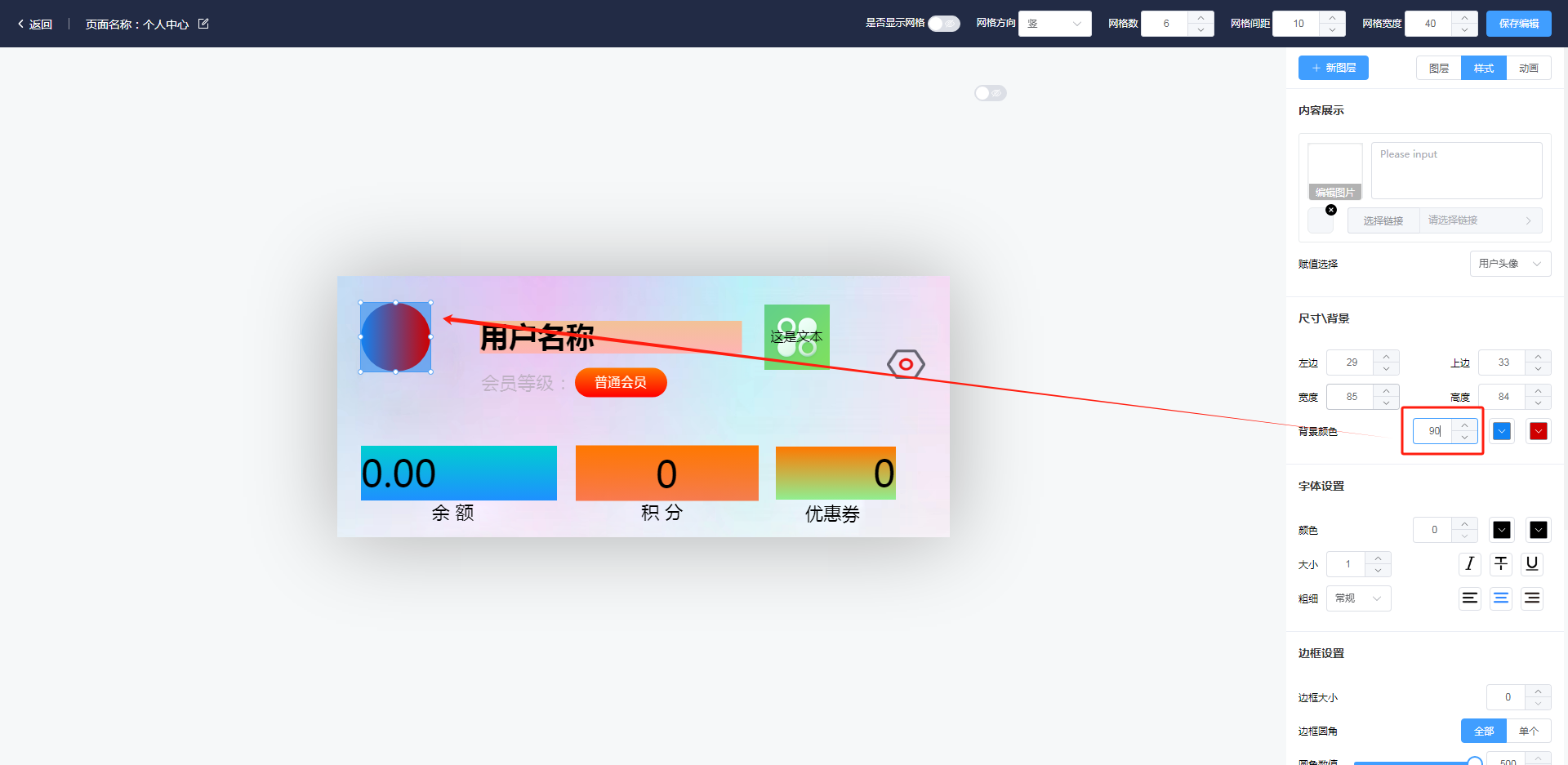Viewport: 1568px width, 765px height.
Task: Switch to the 动画 tab
Action: (1528, 69)
